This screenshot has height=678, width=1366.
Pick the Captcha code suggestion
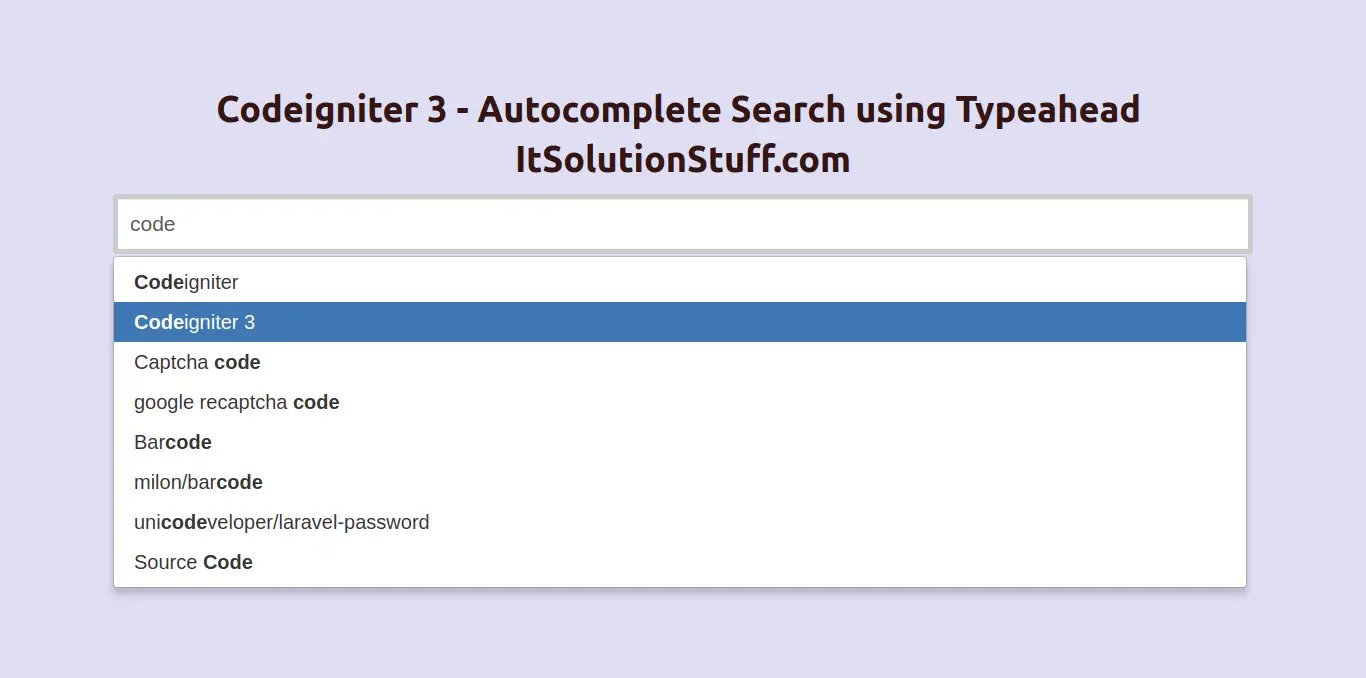(680, 362)
